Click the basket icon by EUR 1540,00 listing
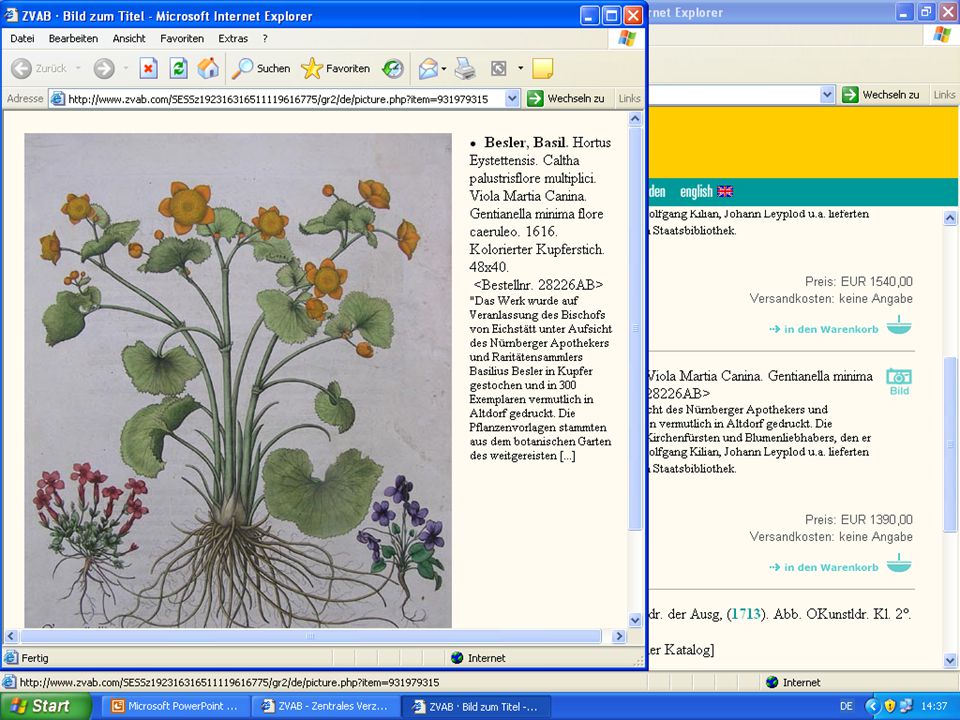 coord(899,324)
